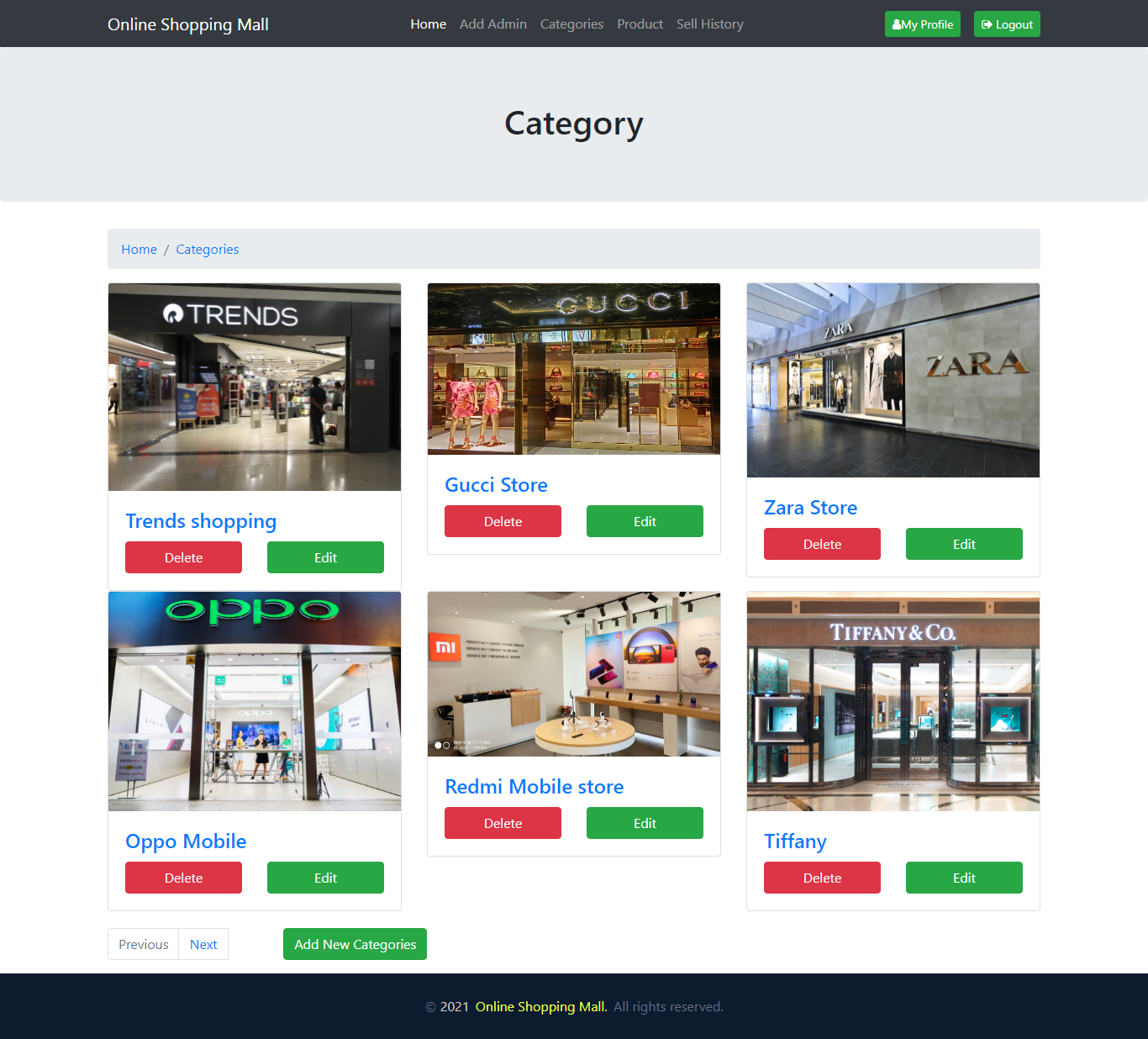Screen dimensions: 1148x1039
Task: Click Add New Categories button
Action: (355, 944)
